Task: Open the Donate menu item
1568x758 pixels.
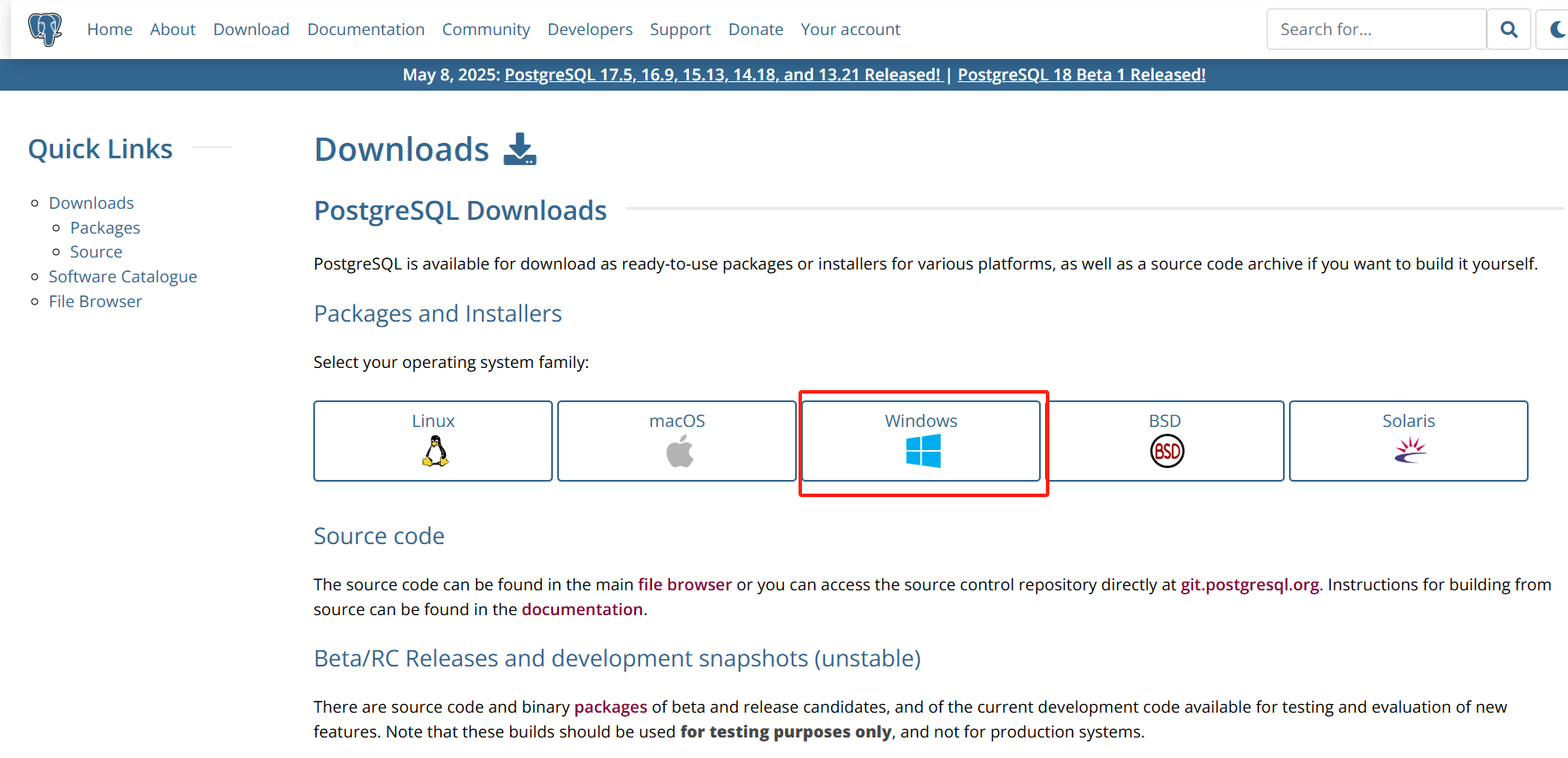Action: click(x=756, y=29)
